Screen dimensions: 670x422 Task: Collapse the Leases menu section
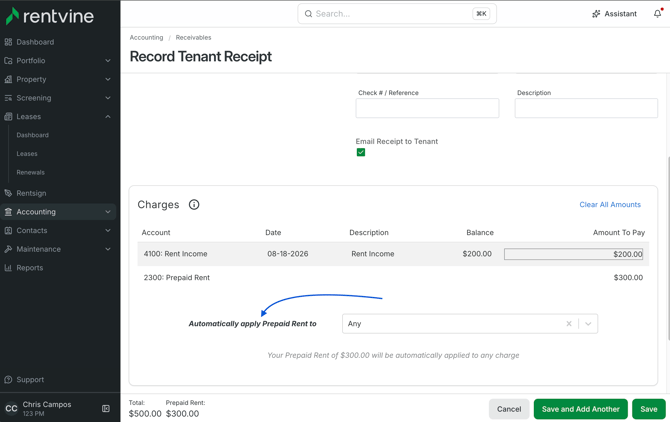pos(108,117)
